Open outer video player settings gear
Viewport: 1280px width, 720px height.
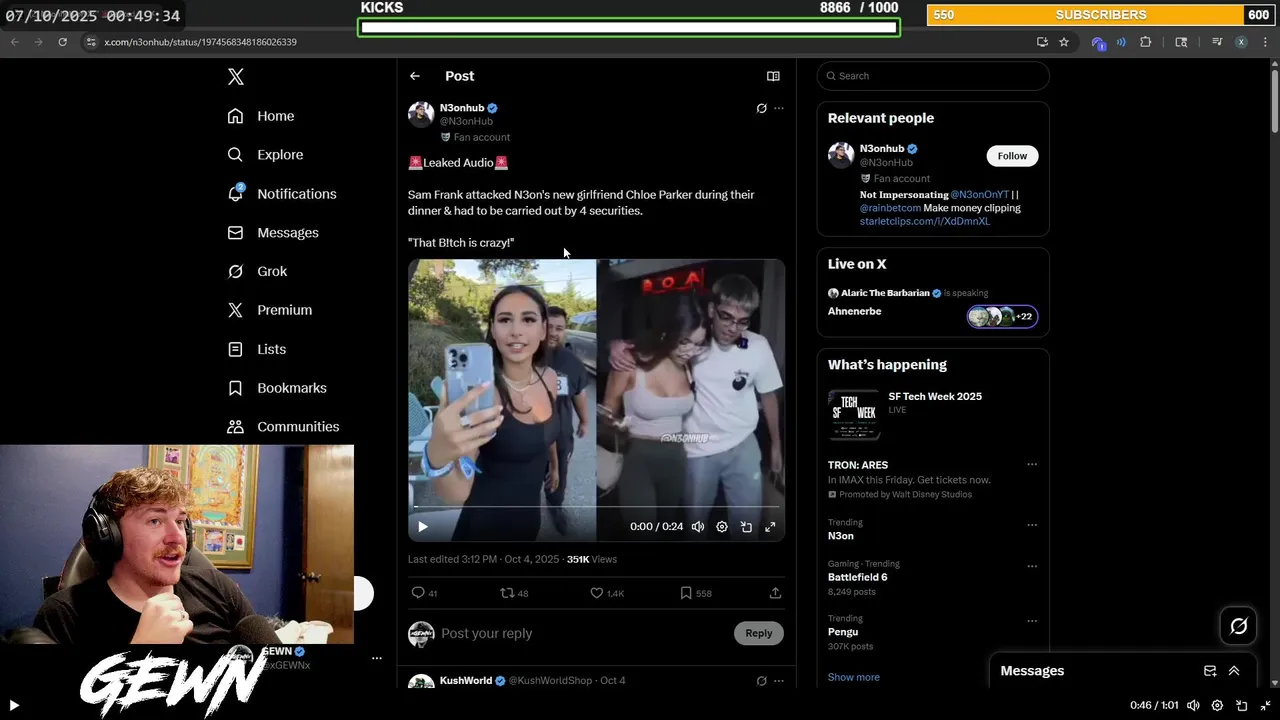click(x=1217, y=705)
